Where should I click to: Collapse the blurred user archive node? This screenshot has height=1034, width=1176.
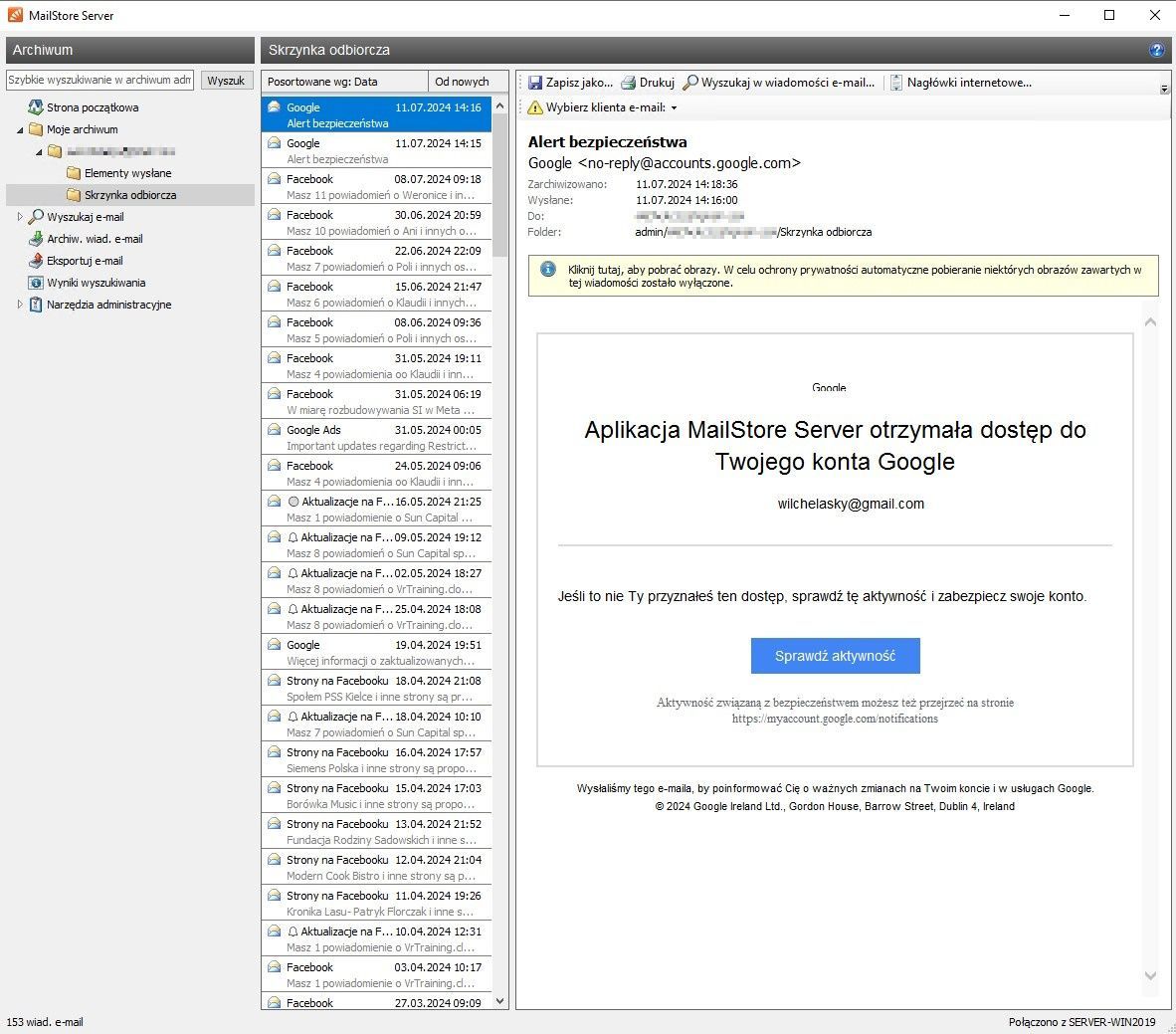(39, 151)
